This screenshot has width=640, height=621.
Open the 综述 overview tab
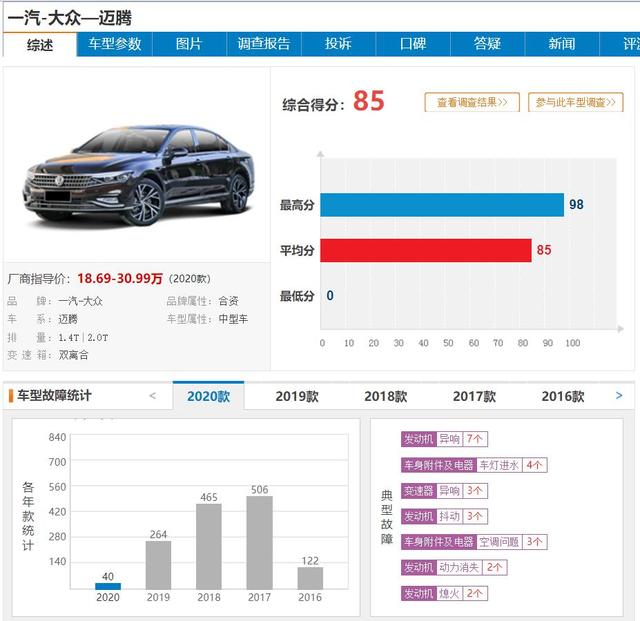(x=40, y=44)
